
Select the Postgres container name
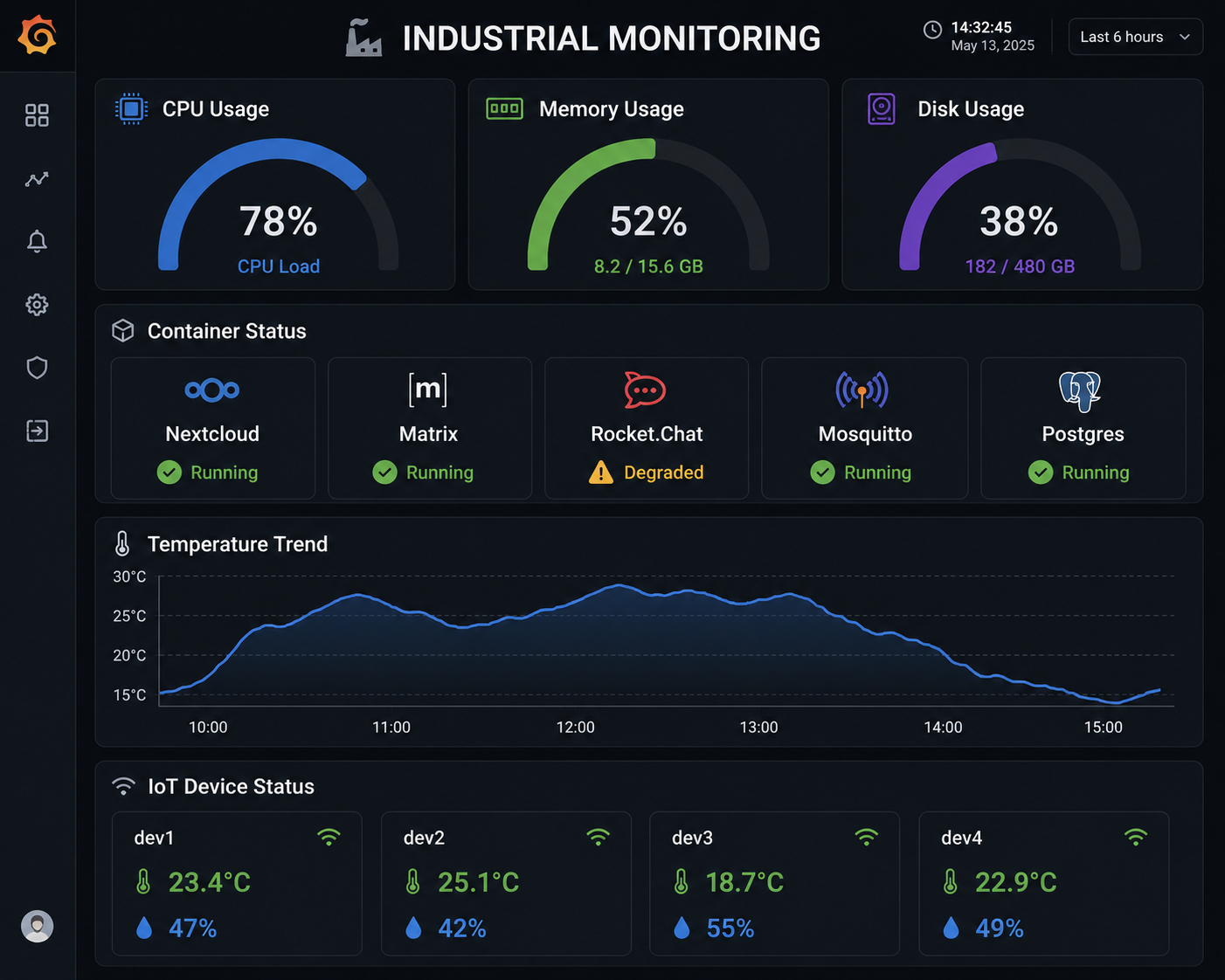click(1083, 434)
